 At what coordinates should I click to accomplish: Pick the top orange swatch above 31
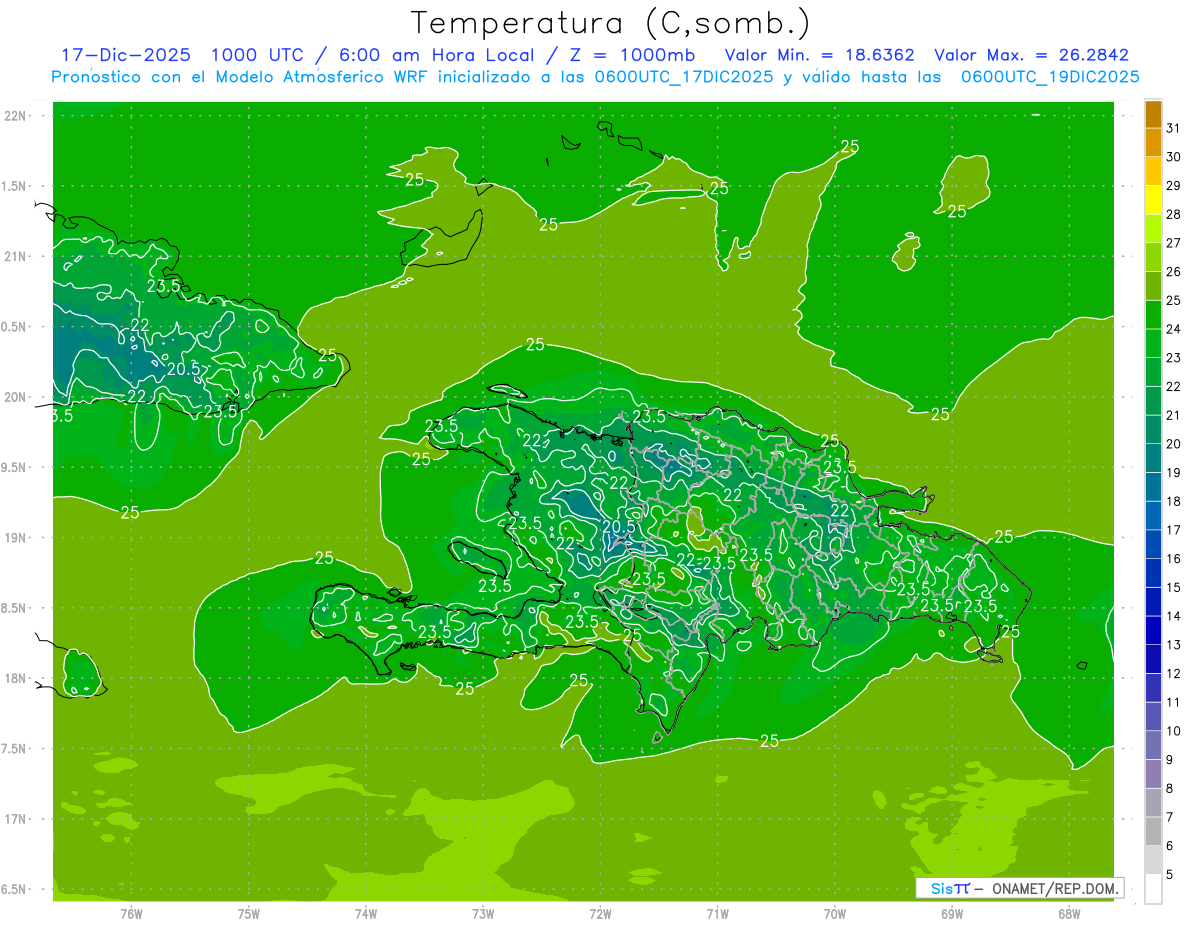click(1153, 114)
